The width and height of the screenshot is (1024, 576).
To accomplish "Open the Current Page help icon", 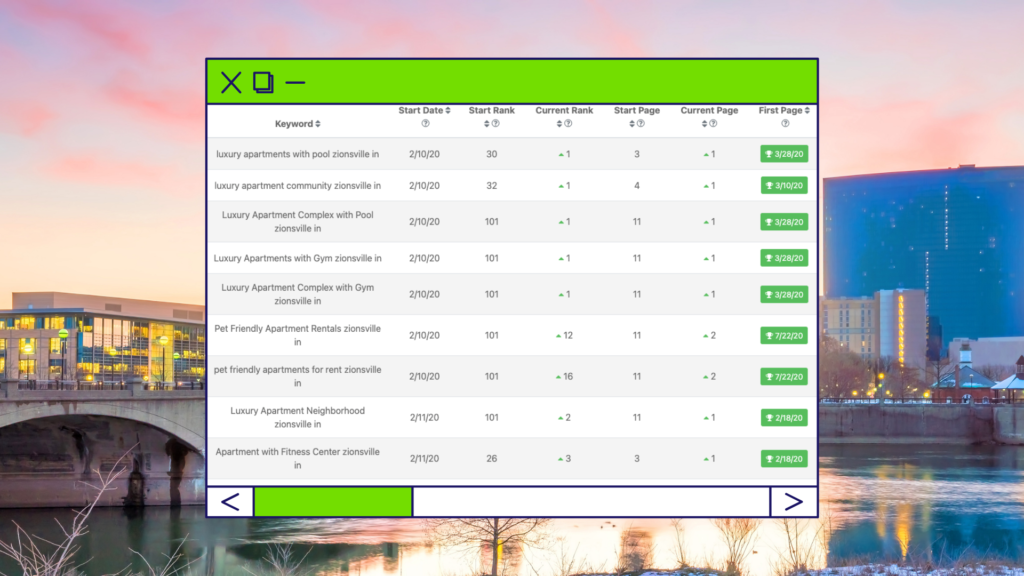I will (x=713, y=124).
